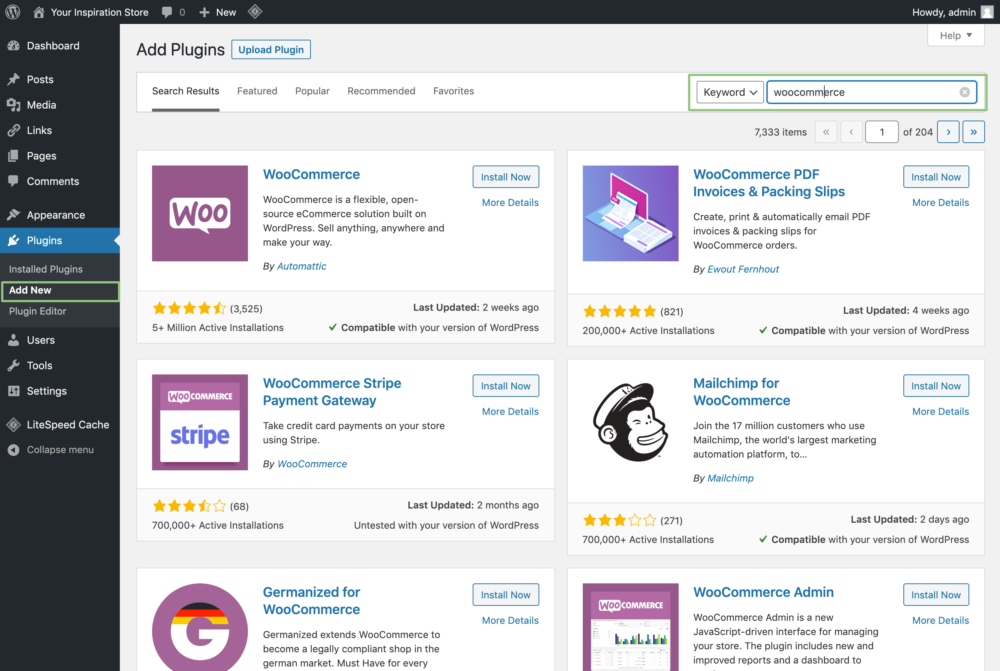Open the Ewout Fernhout author link
Image resolution: width=1000 pixels, height=671 pixels.
(743, 269)
